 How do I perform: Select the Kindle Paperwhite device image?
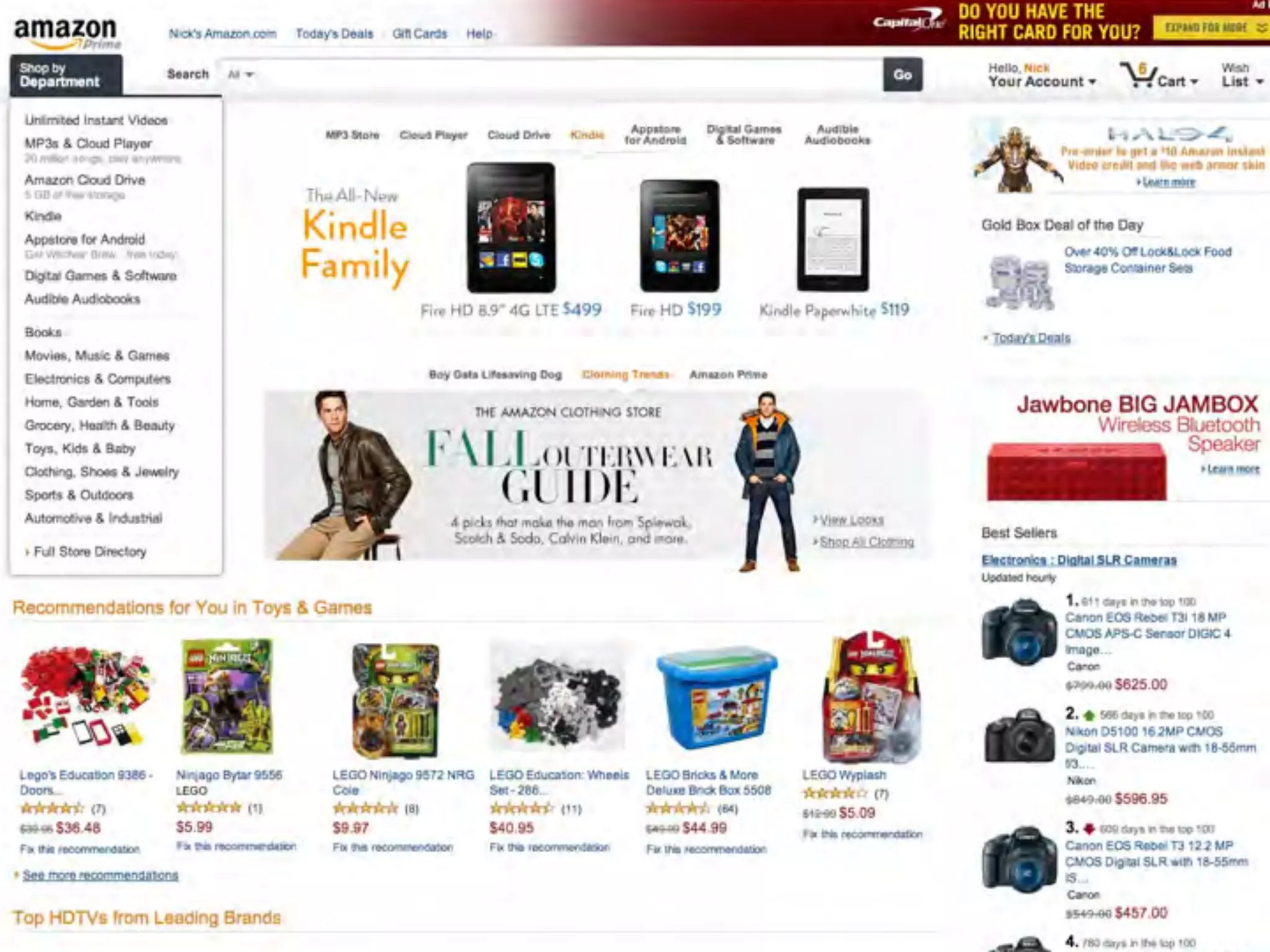click(833, 239)
